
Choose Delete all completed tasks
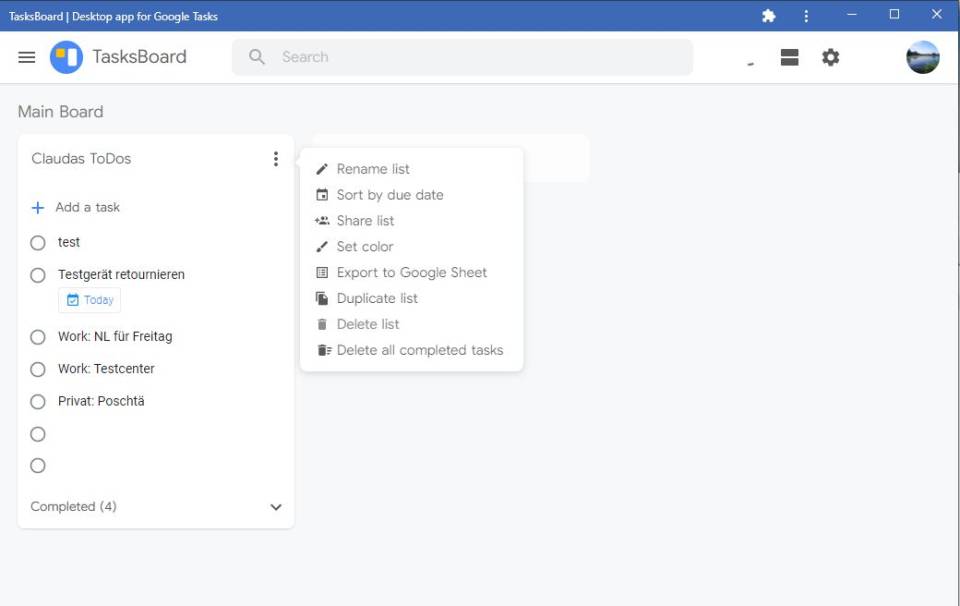coord(420,350)
